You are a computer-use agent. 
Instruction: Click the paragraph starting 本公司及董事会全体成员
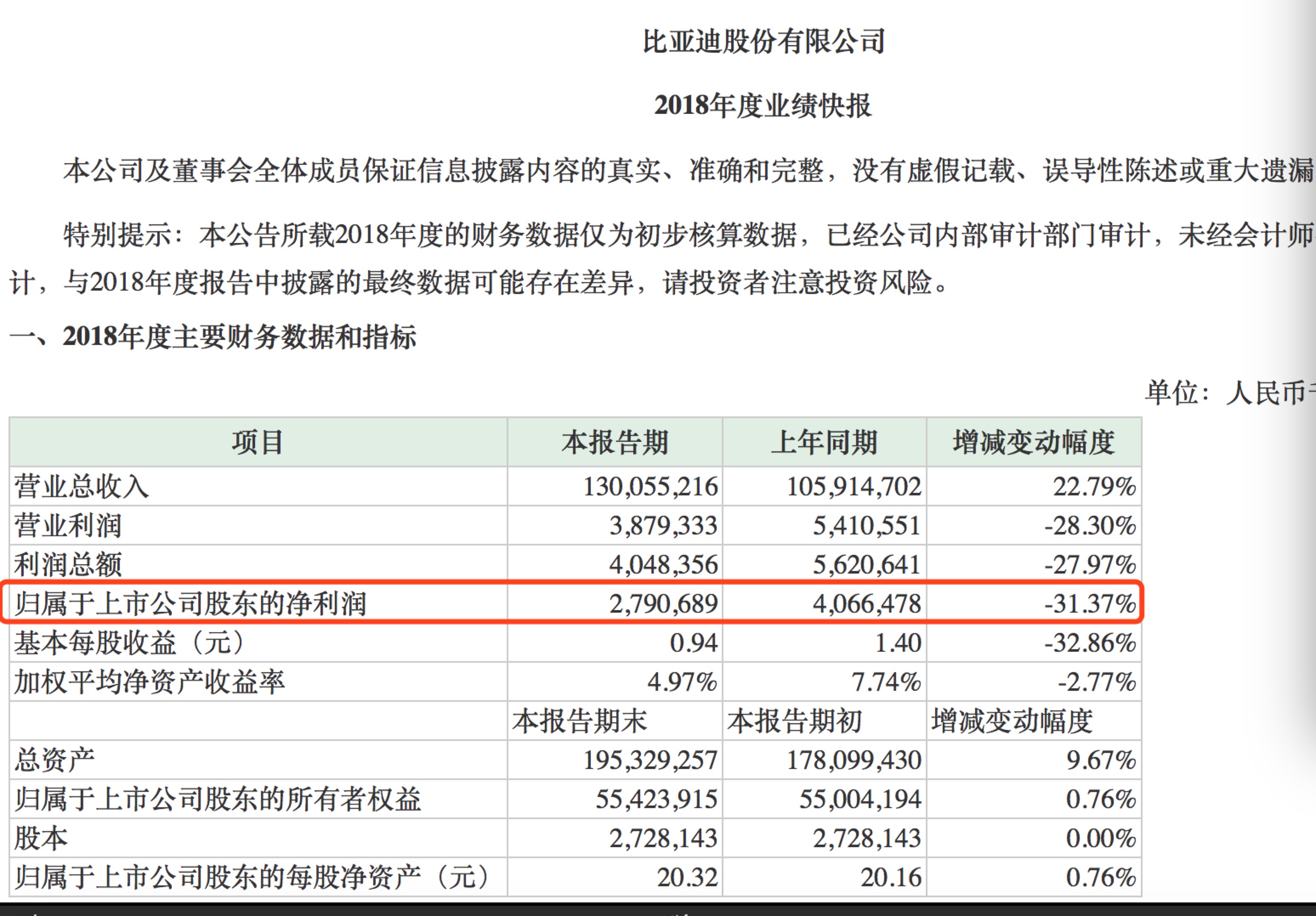(689, 171)
